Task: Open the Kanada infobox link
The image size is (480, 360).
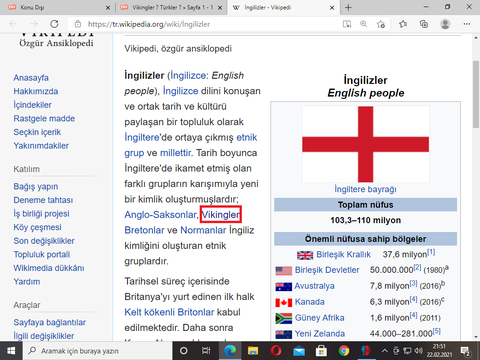Action: pos(310,302)
